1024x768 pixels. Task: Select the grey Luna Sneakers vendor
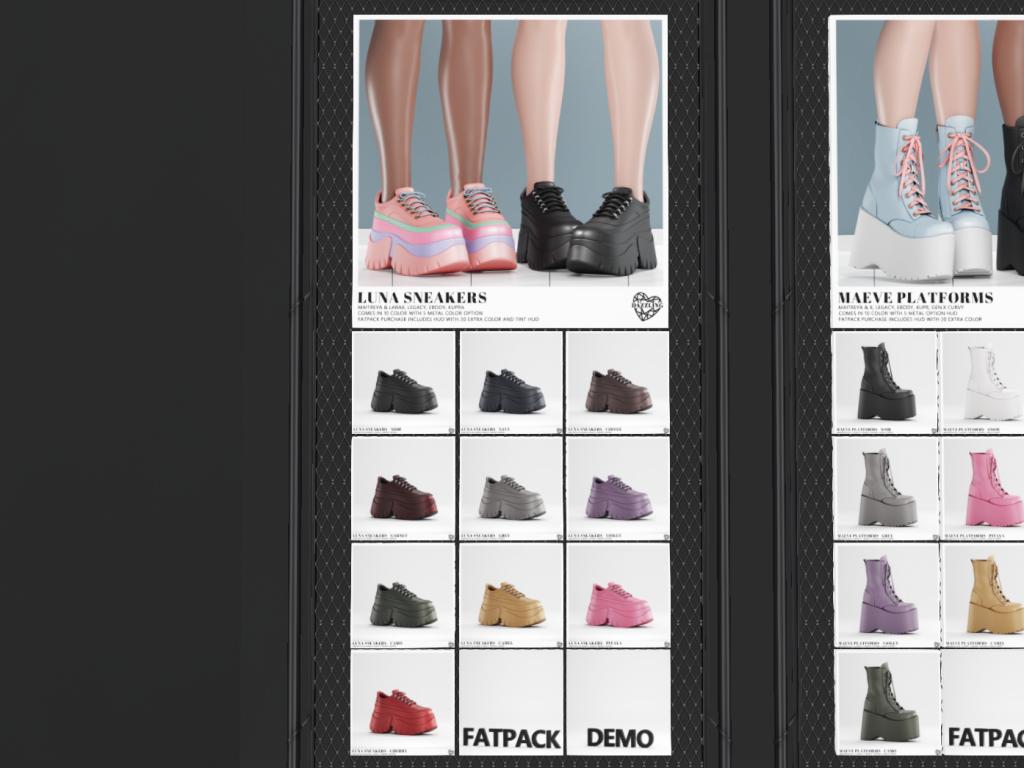click(x=511, y=490)
